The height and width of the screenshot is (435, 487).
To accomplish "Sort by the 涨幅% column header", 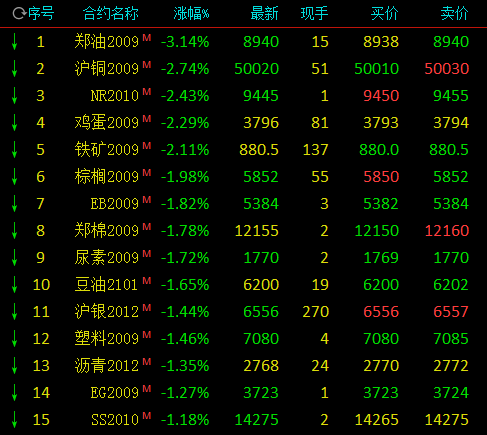I will (x=191, y=14).
